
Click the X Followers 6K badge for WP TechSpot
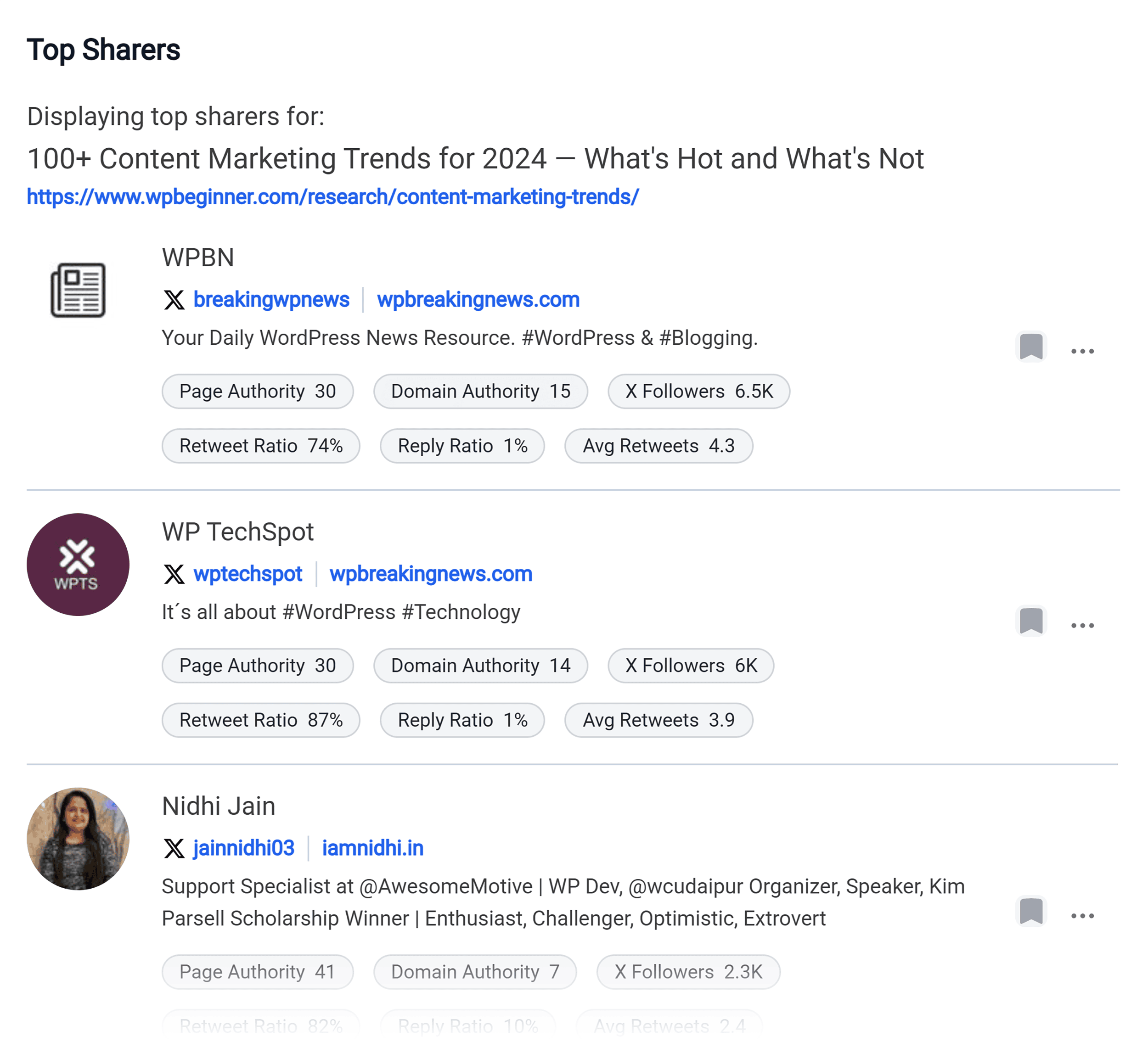tap(690, 666)
